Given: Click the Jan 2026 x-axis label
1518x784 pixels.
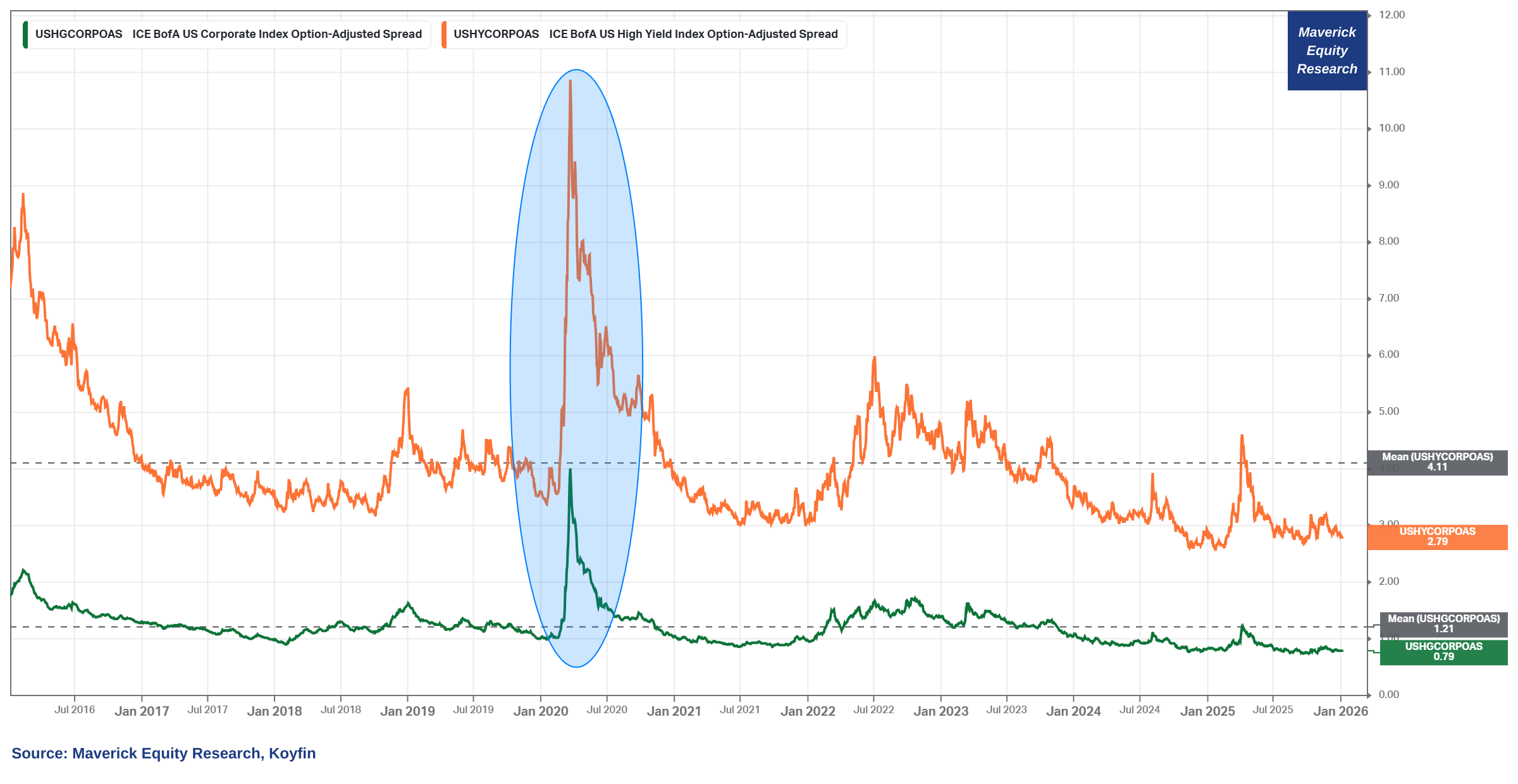Looking at the screenshot, I should point(1340,711).
